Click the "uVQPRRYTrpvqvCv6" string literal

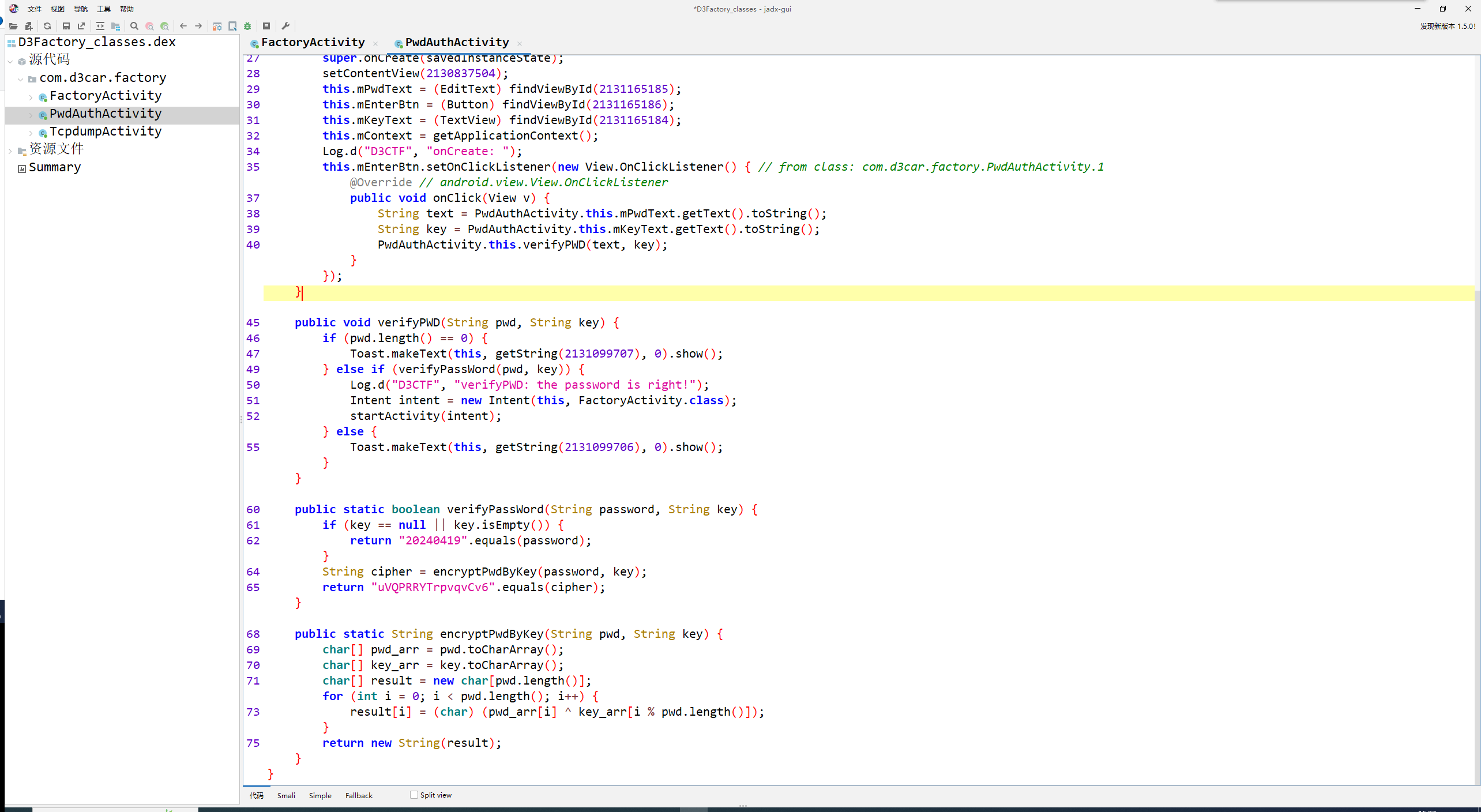click(433, 587)
